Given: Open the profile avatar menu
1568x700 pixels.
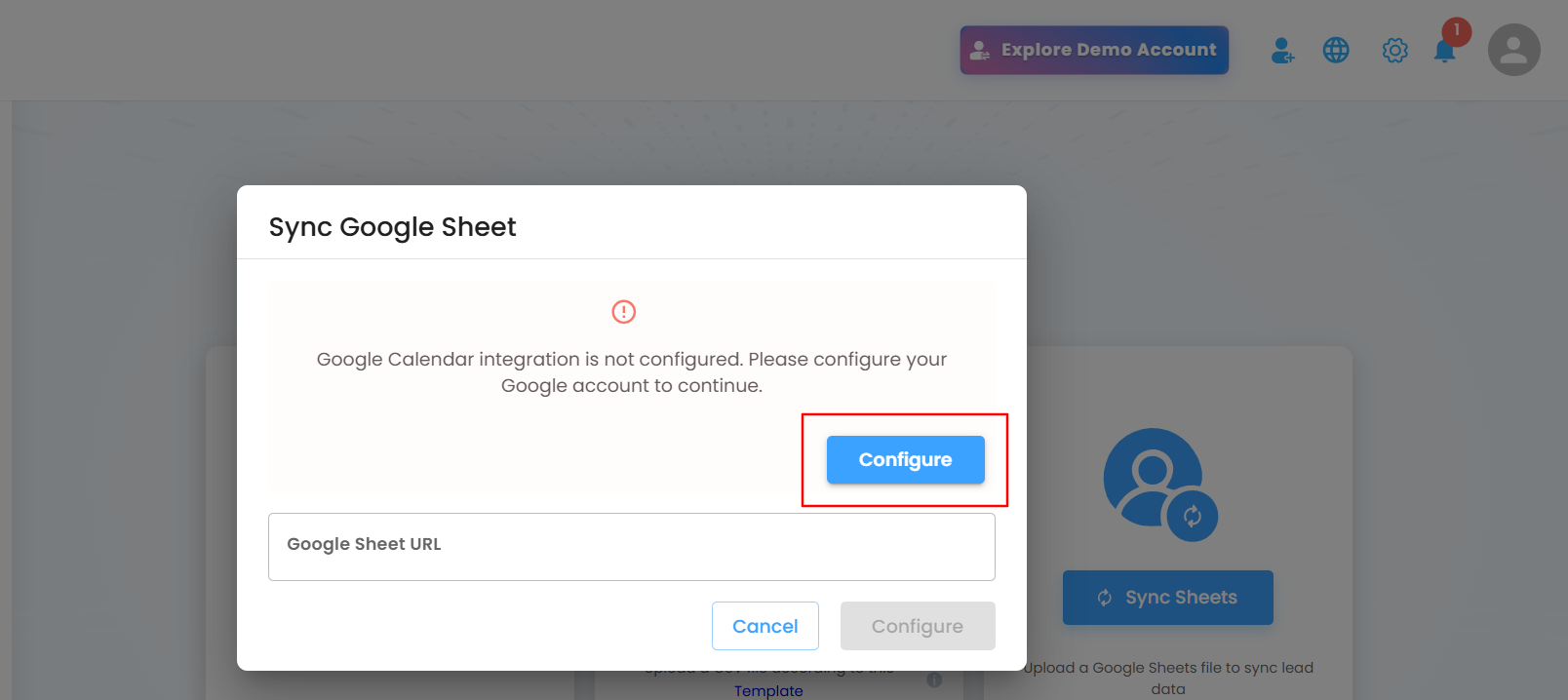Looking at the screenshot, I should (1513, 50).
